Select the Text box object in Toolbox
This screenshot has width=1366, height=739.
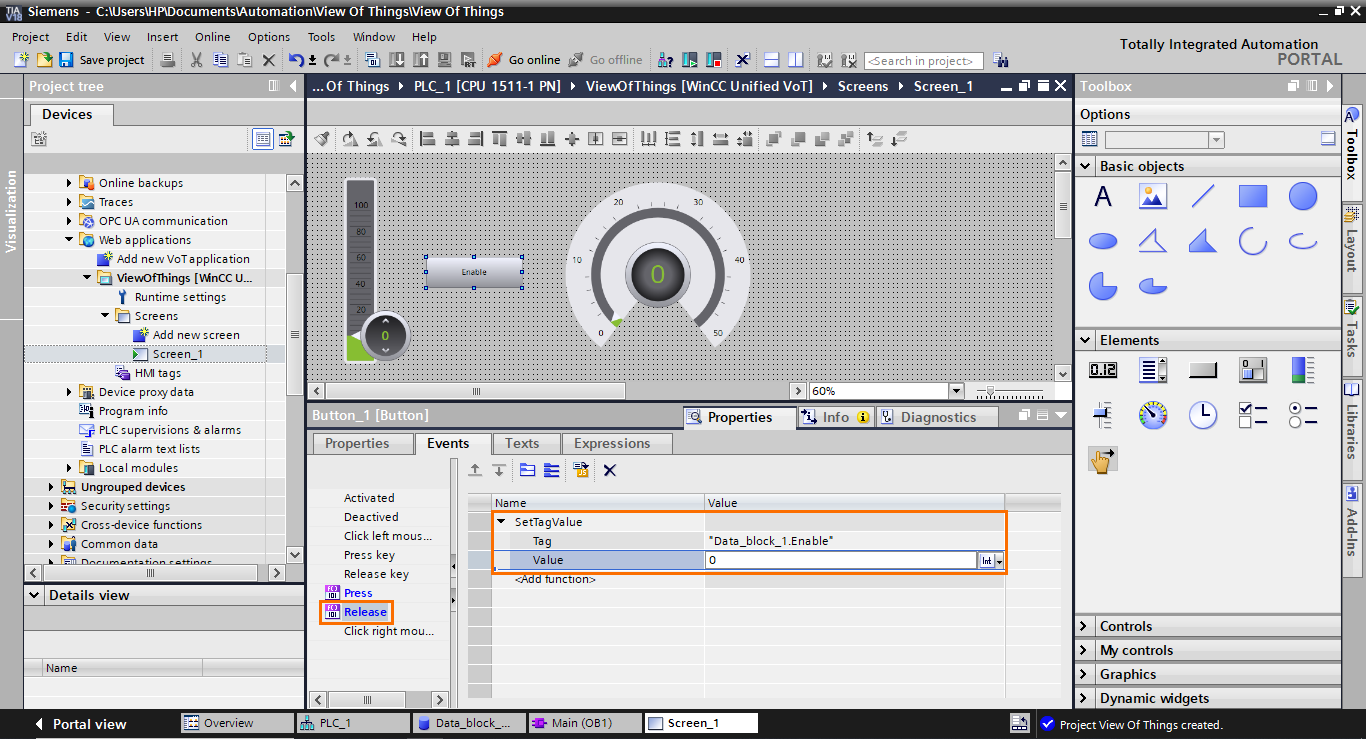[x=1103, y=197]
